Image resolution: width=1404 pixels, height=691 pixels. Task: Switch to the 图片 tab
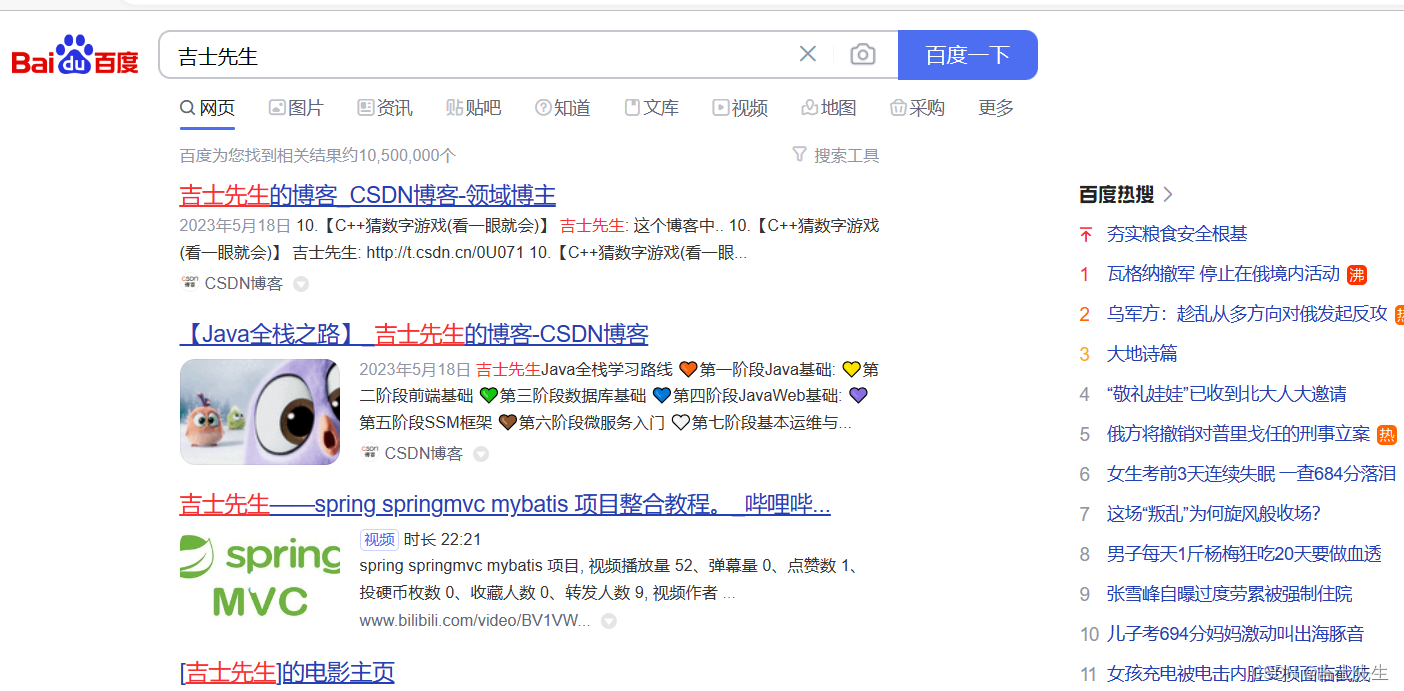click(x=296, y=108)
